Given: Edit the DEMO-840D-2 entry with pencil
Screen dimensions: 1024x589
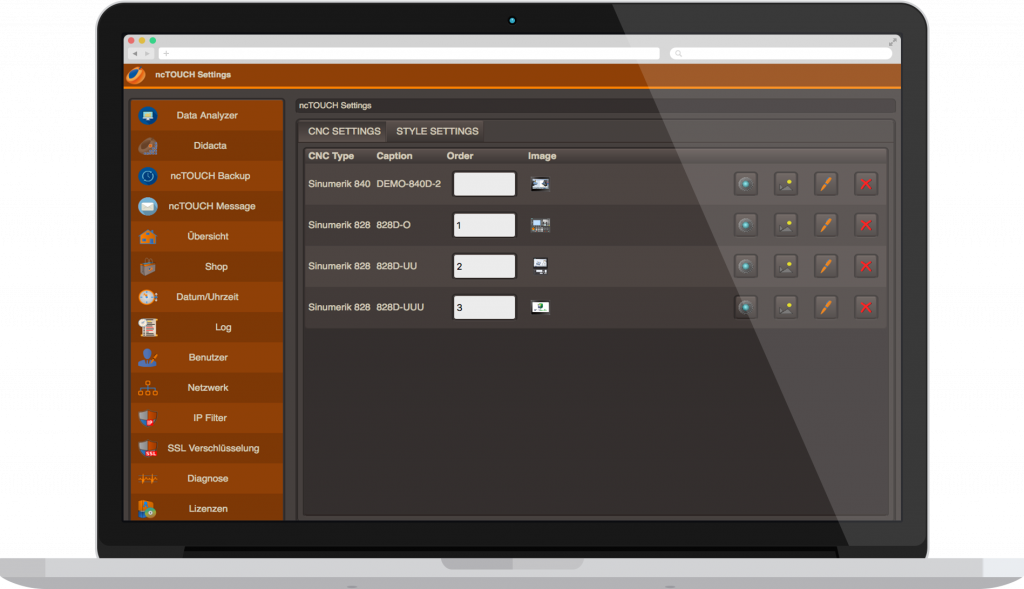Looking at the screenshot, I should 825,184.
